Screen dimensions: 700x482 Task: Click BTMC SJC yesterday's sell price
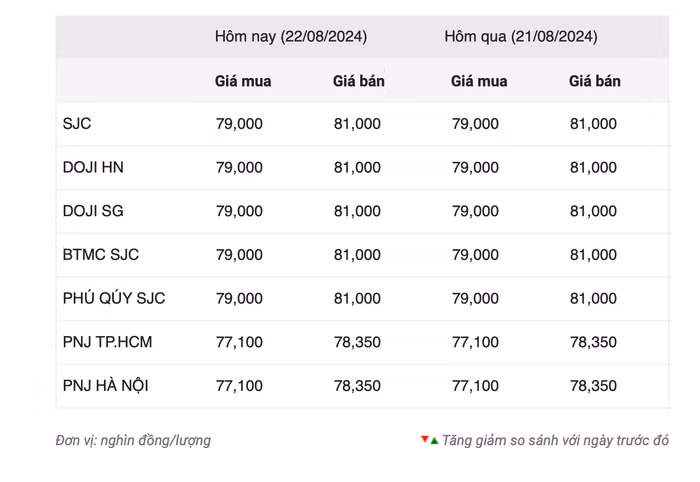tap(593, 254)
